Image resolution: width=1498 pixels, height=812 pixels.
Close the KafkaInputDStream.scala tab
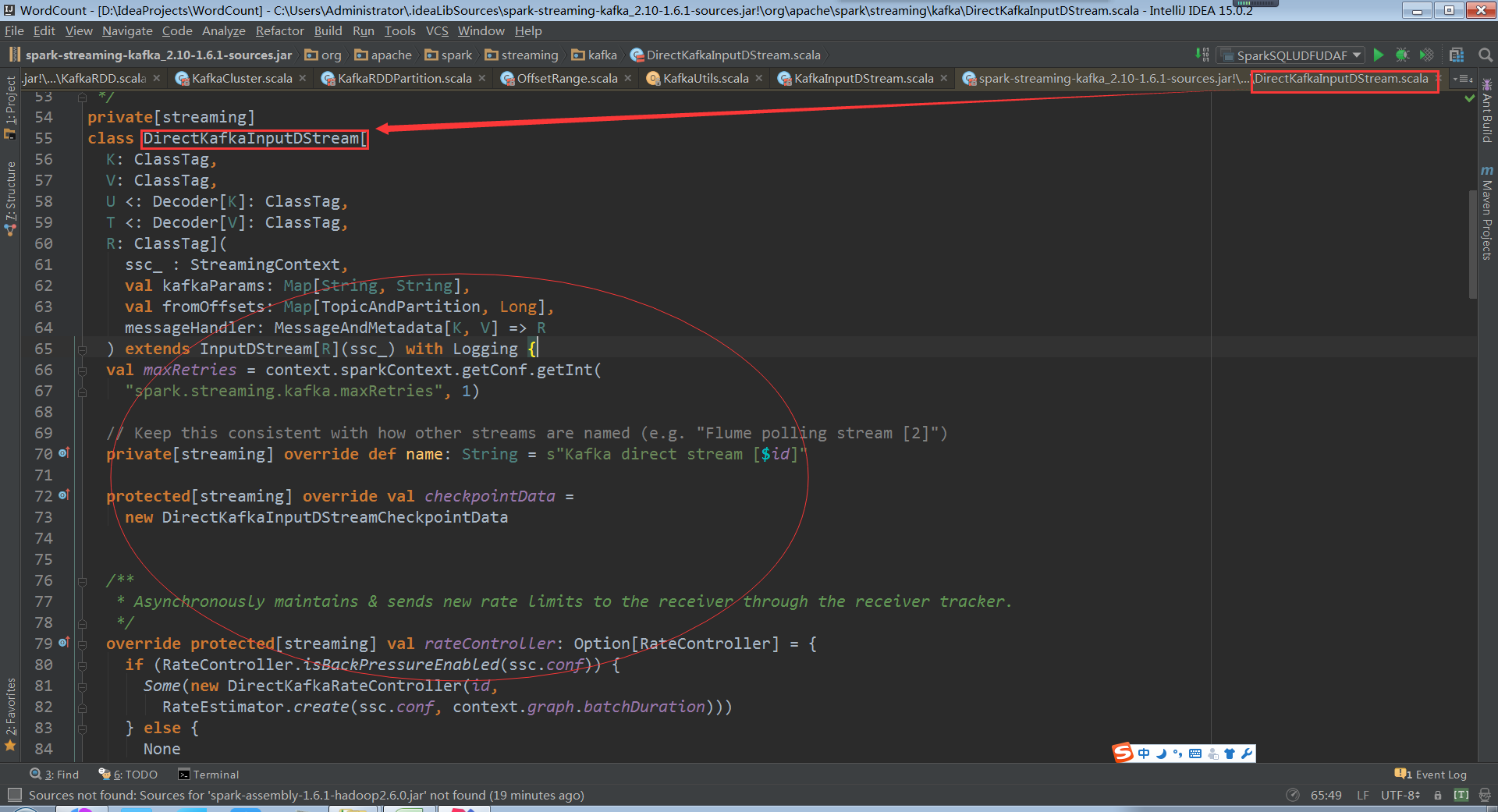pyautogui.click(x=944, y=78)
